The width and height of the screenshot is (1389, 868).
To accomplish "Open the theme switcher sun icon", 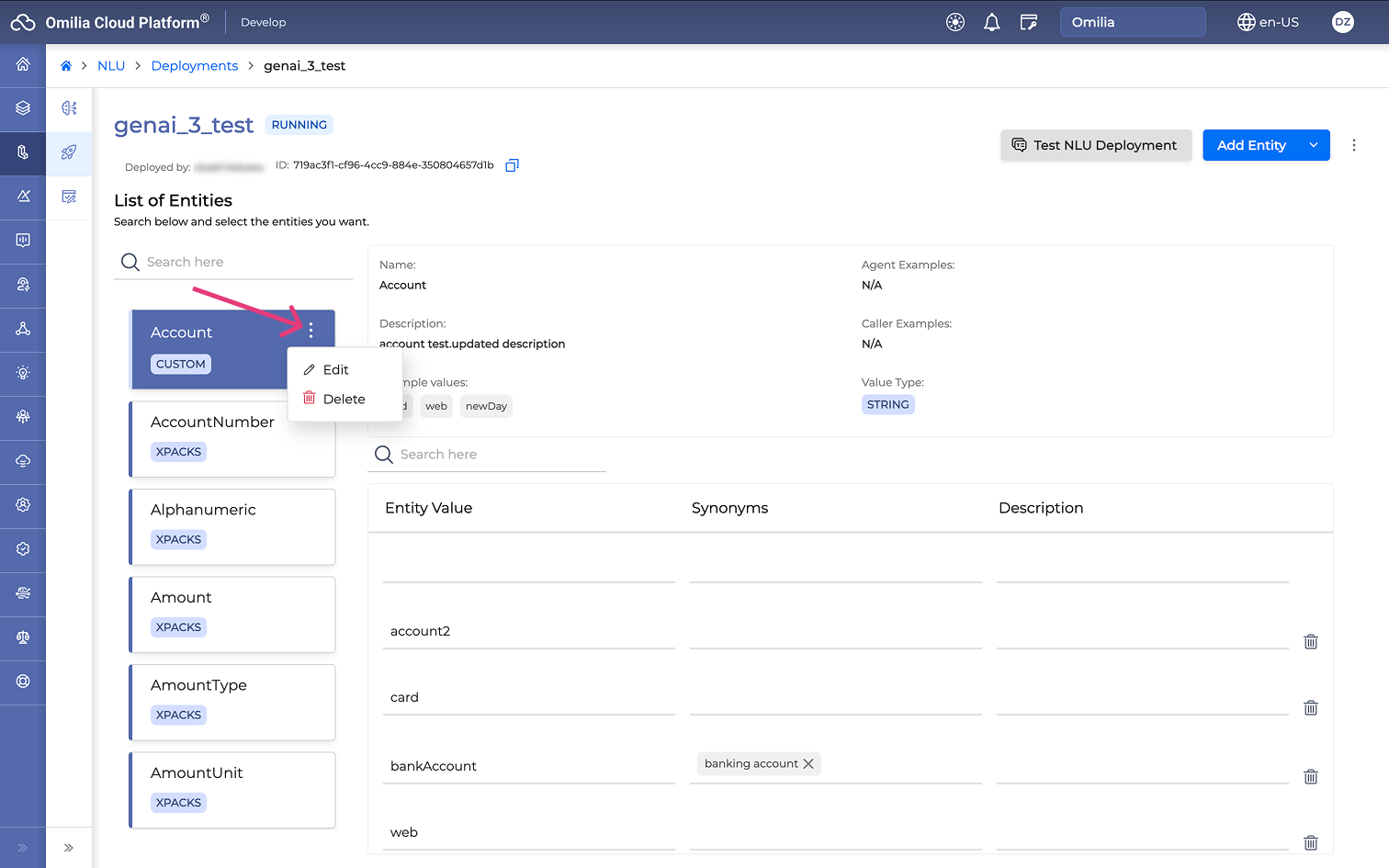I will (x=955, y=22).
